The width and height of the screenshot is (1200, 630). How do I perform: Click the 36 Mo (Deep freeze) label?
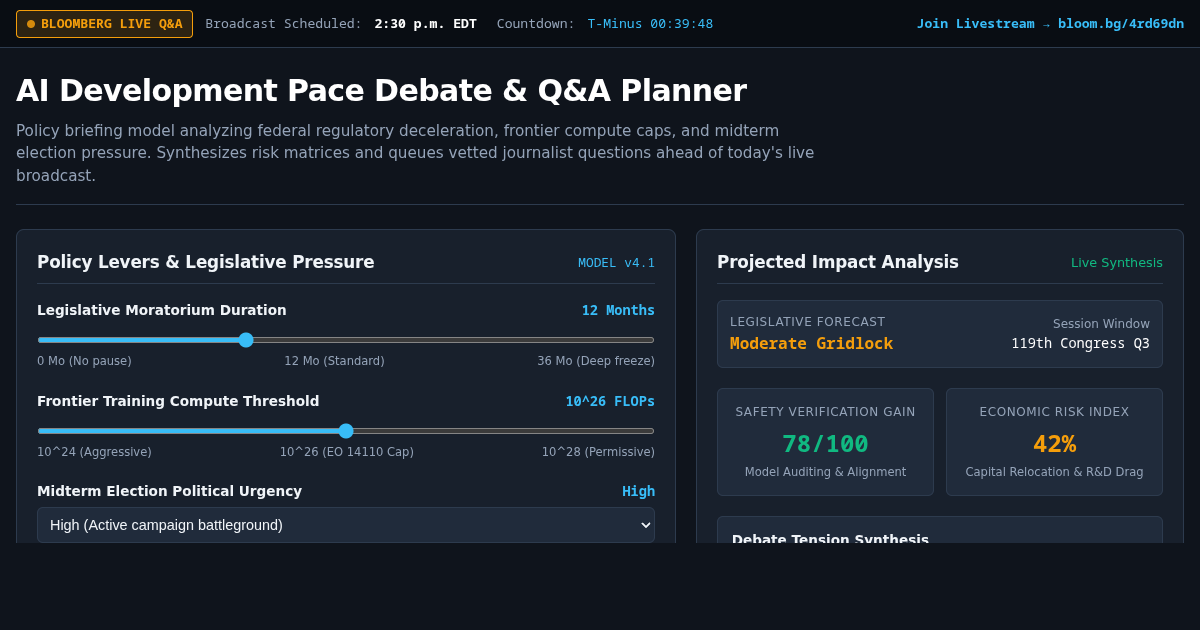596,361
